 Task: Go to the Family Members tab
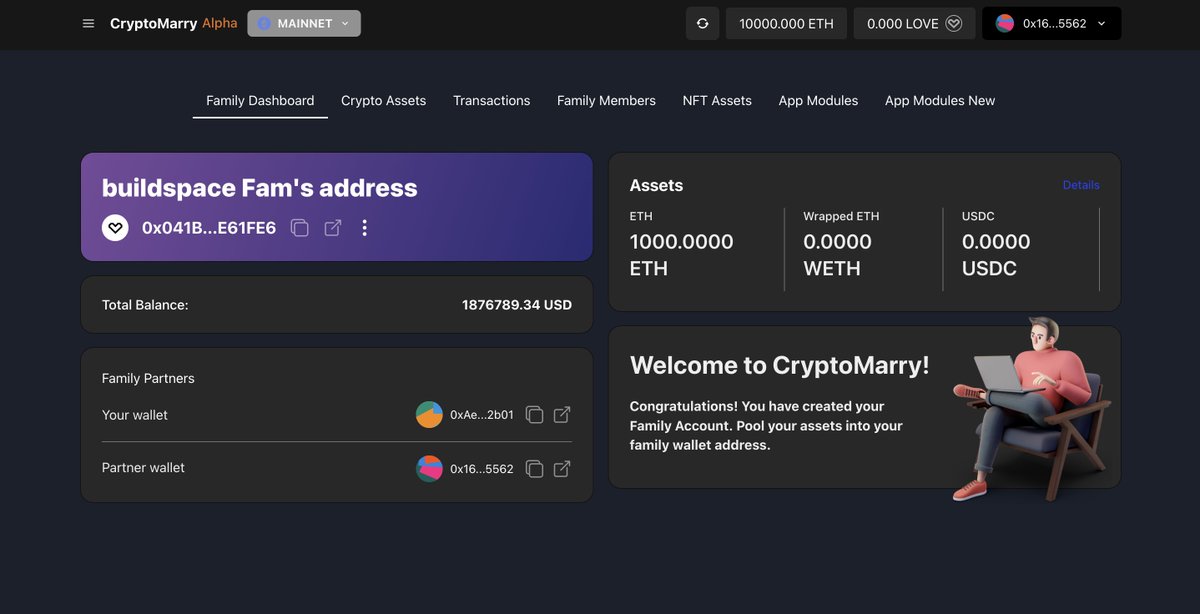[606, 100]
